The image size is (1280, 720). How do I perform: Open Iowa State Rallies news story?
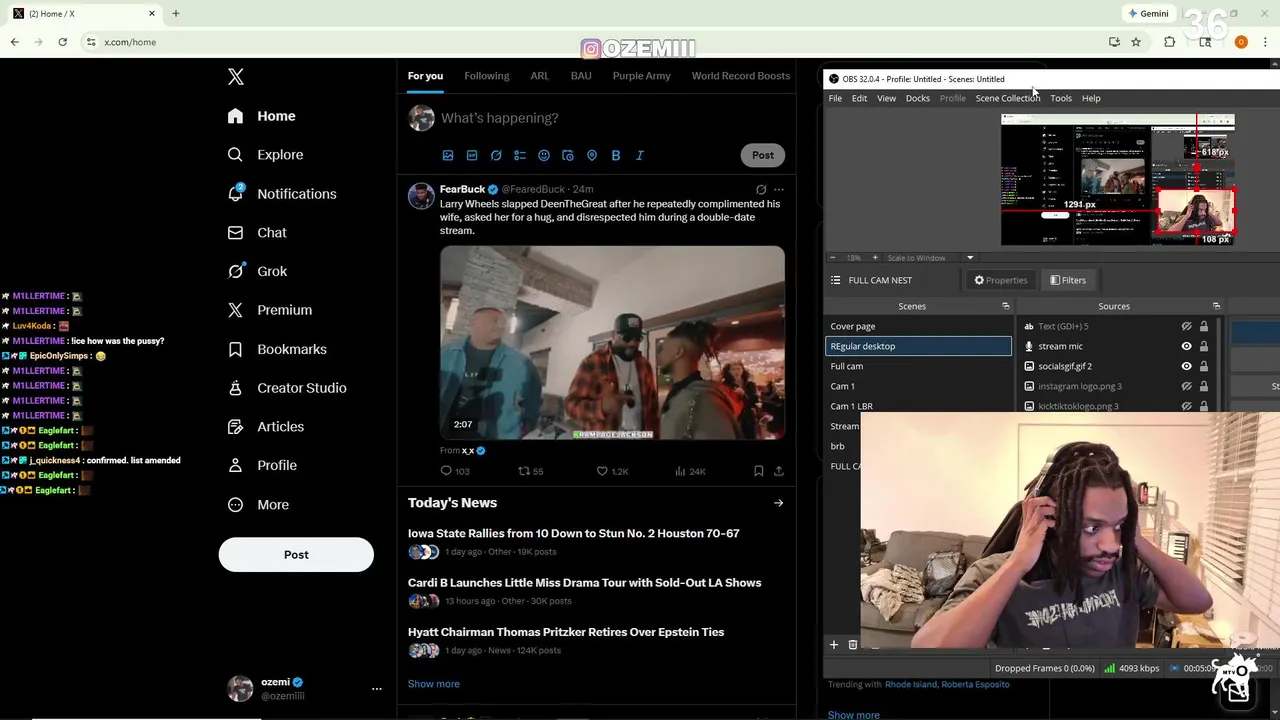pyautogui.click(x=574, y=534)
